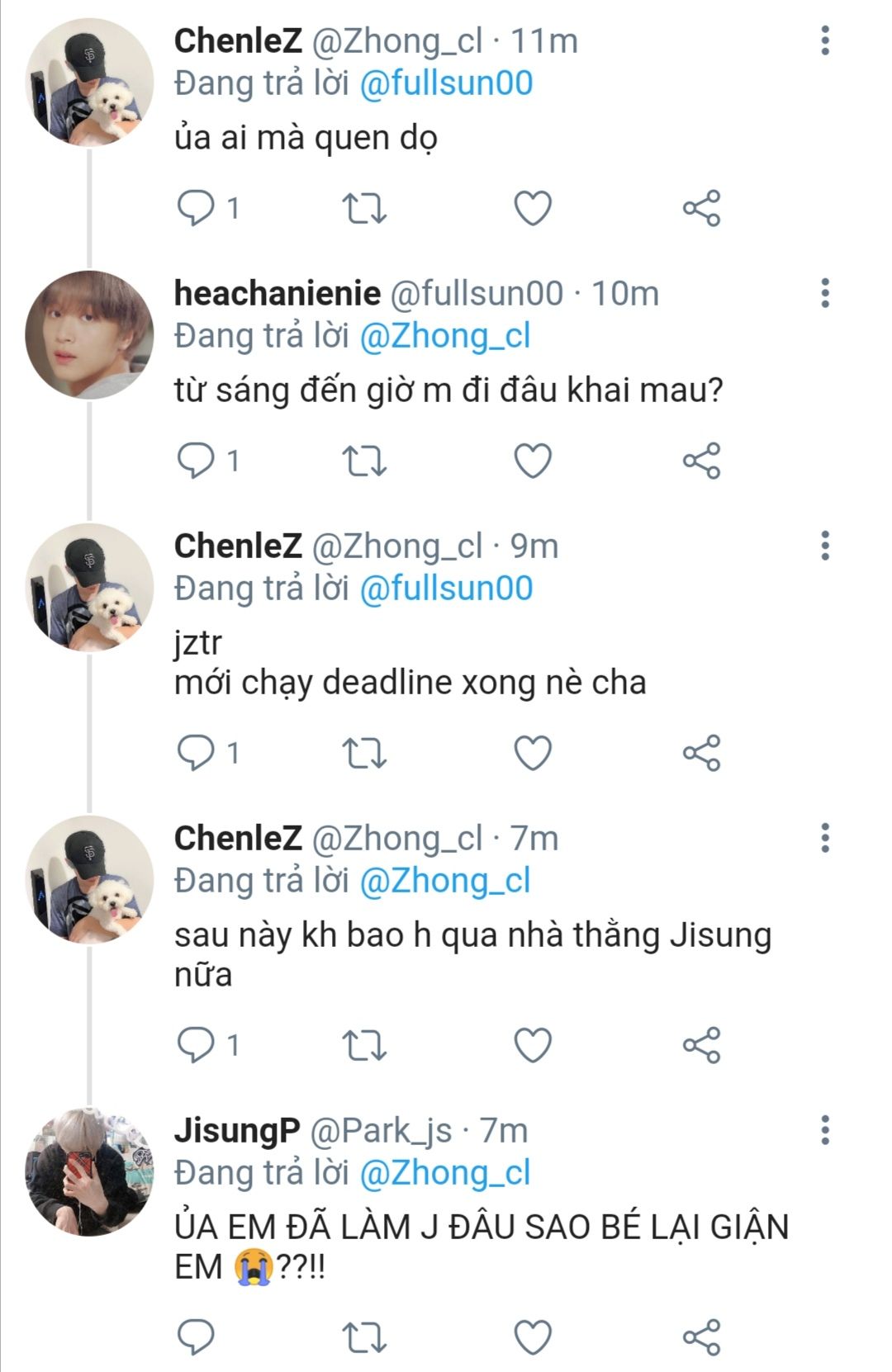This screenshot has height=1372, width=892.
Task: Open JisungP's profile picture
Action: point(89,1171)
